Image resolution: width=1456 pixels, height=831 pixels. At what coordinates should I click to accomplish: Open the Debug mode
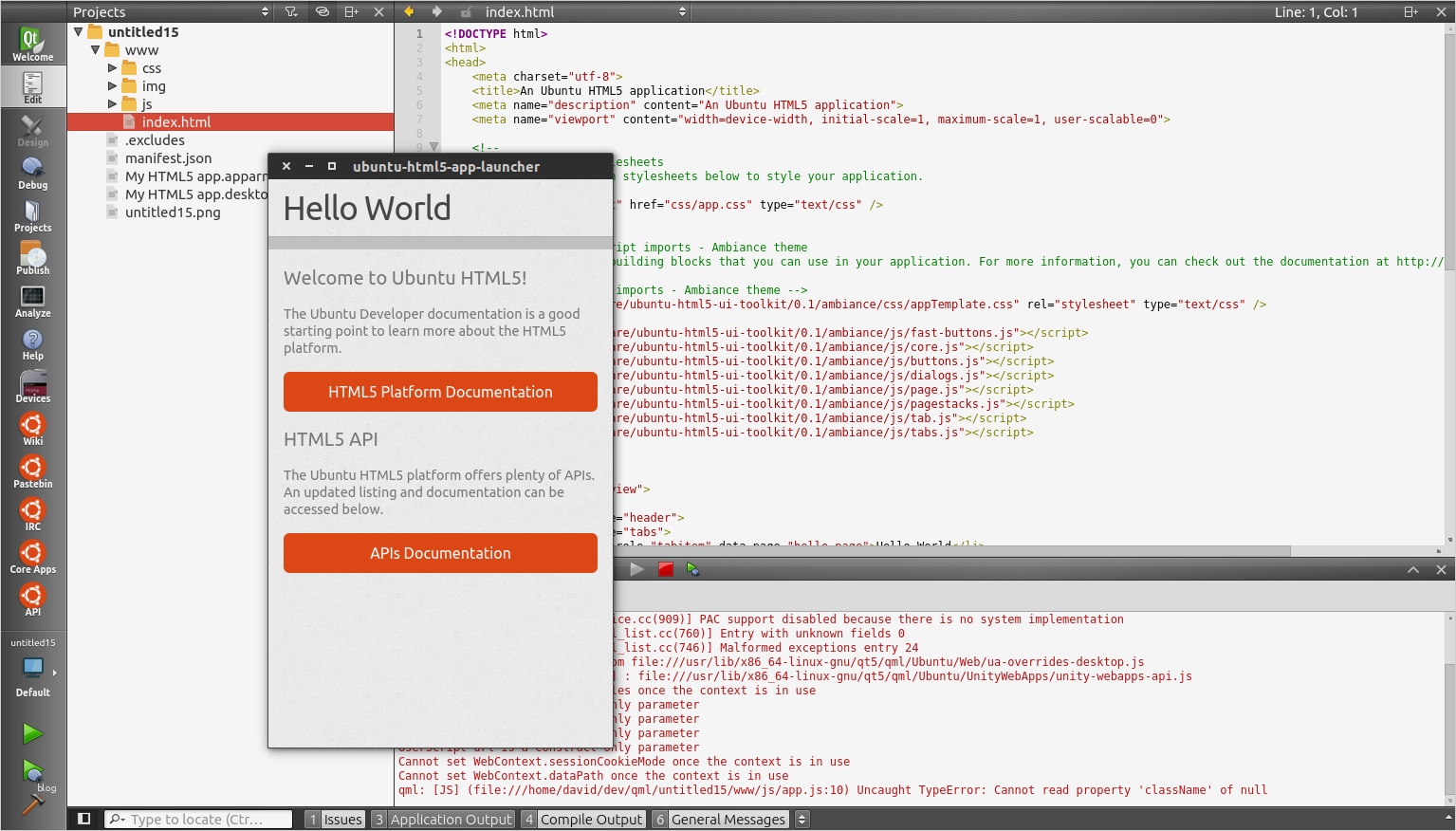coord(32,173)
